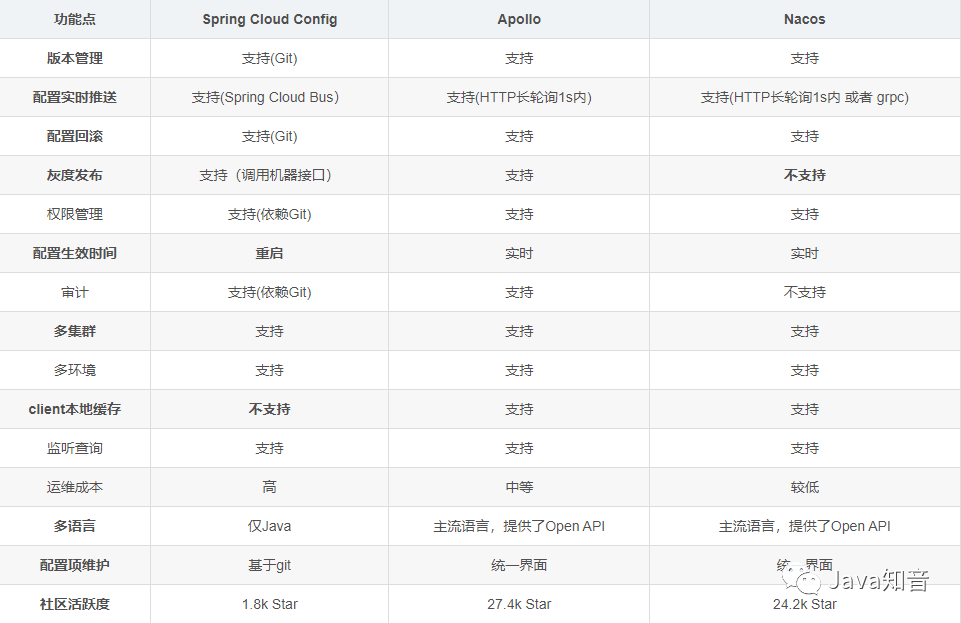Screen dimensions: 961x623
Task: Click Apollo's 主流语言，提供了Open API cell
Action: 519,526
